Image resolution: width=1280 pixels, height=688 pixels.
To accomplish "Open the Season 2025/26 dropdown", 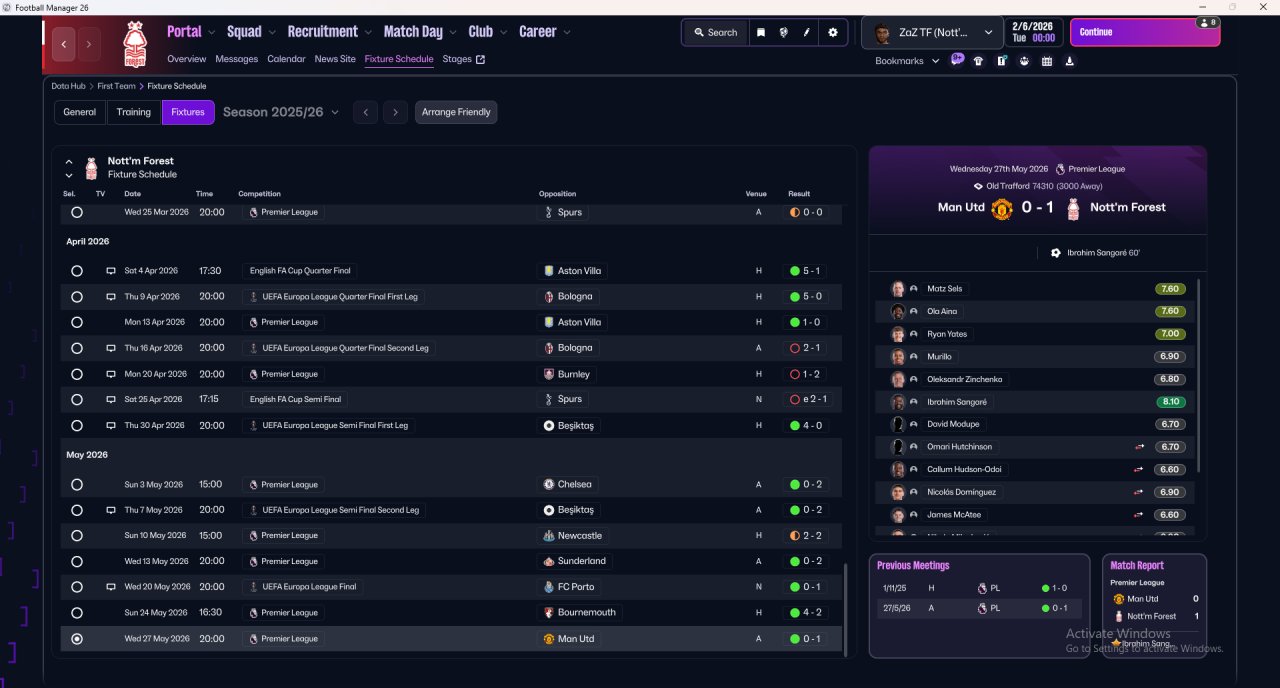I will pos(281,112).
